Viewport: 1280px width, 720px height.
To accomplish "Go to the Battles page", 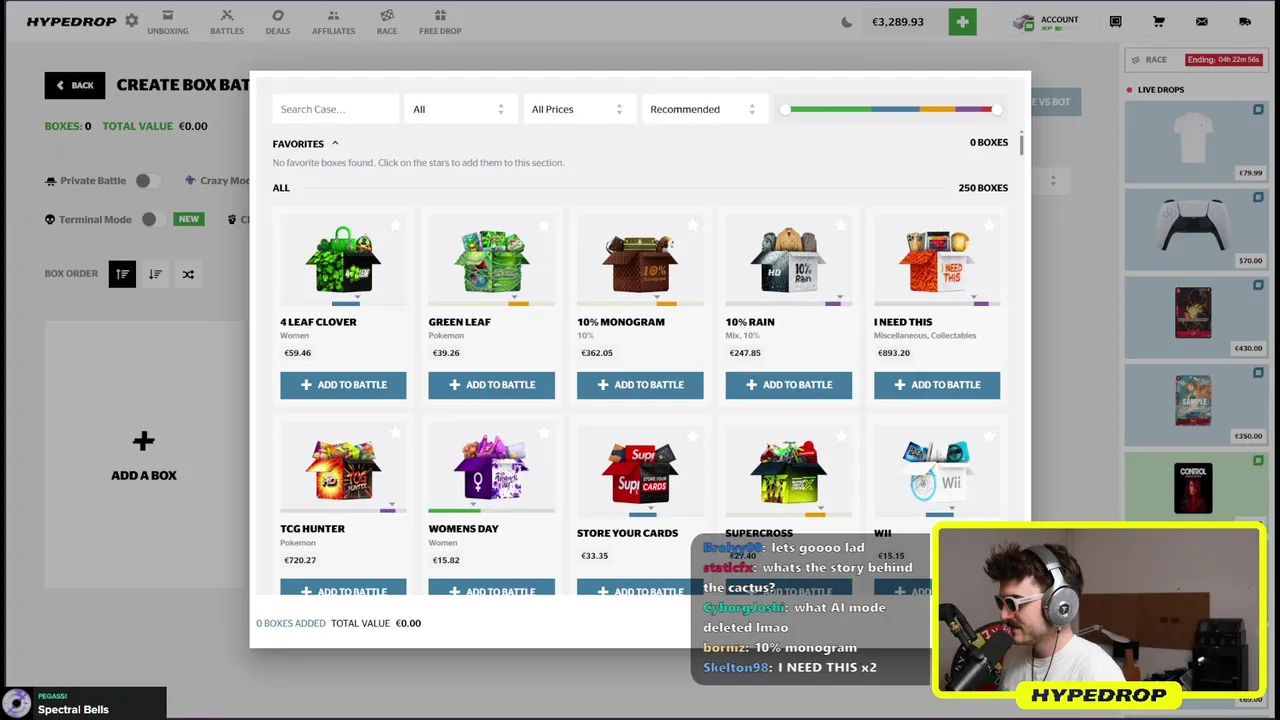I will coord(227,22).
